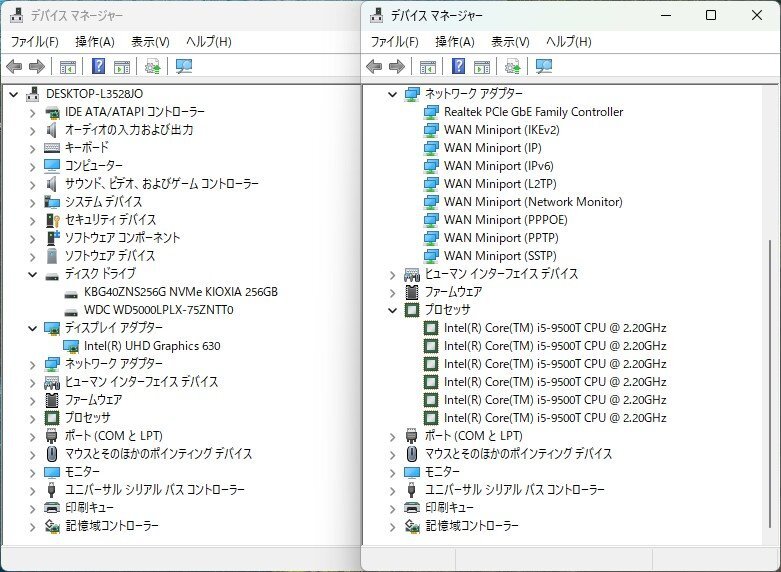Click show/hide console tree icon in left window
Screen dimensions: 781x572
click(68, 66)
